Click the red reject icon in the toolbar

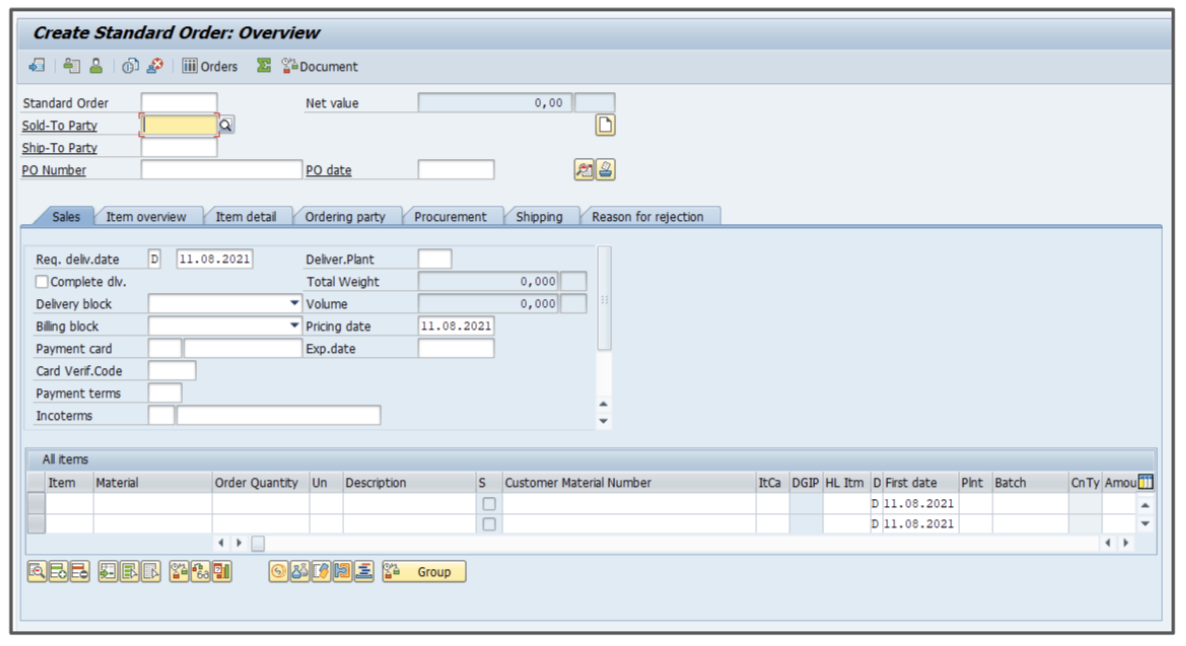(x=155, y=66)
